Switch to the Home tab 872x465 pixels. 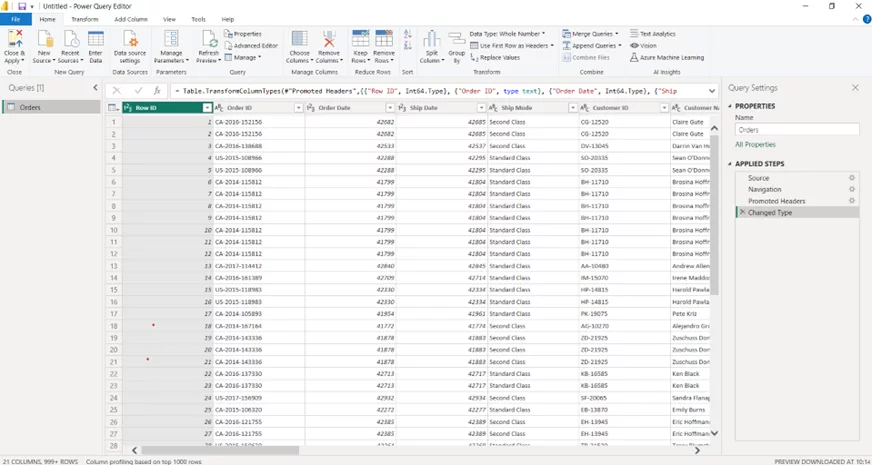(47, 19)
